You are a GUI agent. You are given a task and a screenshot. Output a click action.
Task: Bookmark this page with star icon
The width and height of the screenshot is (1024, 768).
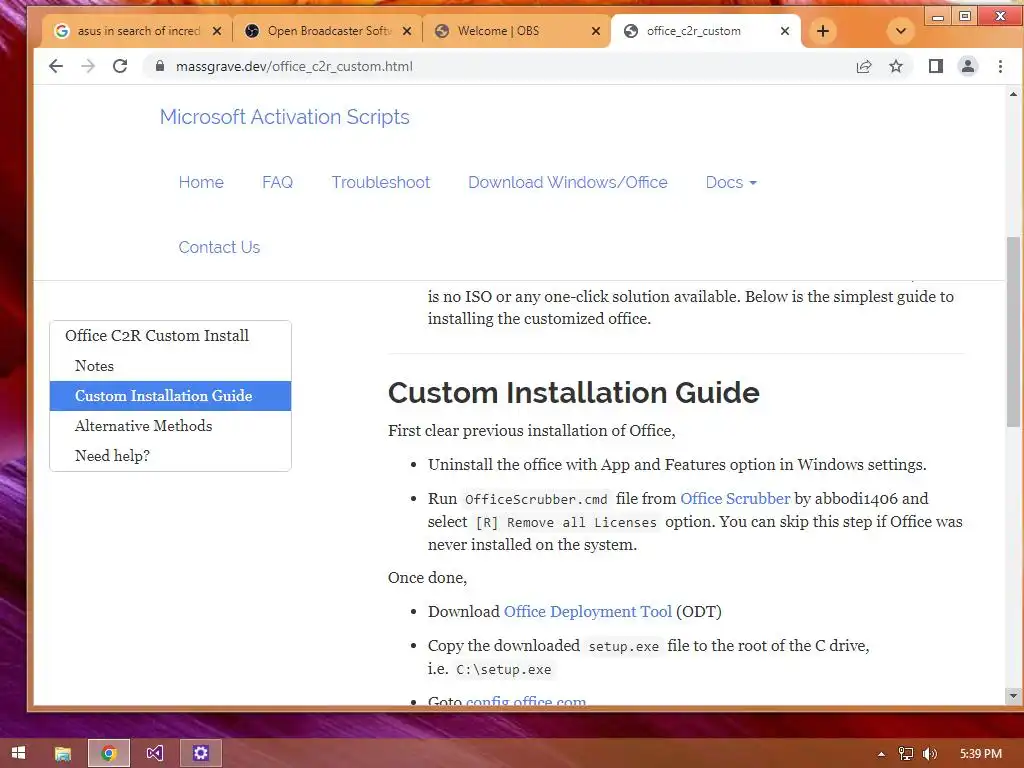point(896,66)
